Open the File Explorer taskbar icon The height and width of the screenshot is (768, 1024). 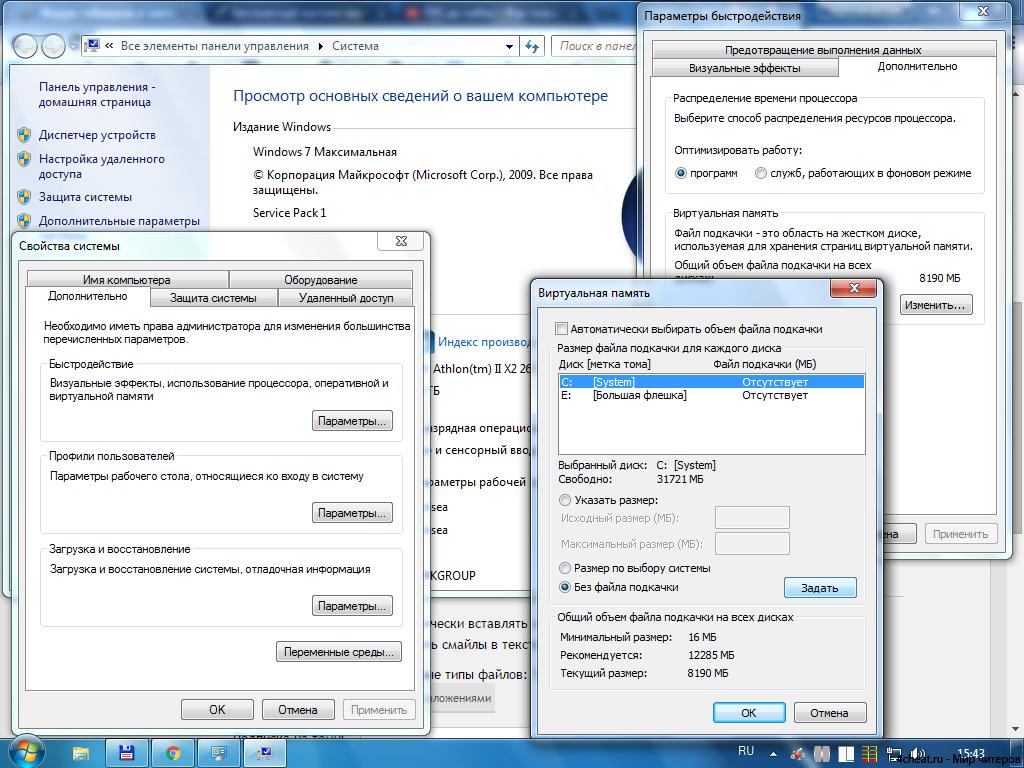[x=80, y=754]
